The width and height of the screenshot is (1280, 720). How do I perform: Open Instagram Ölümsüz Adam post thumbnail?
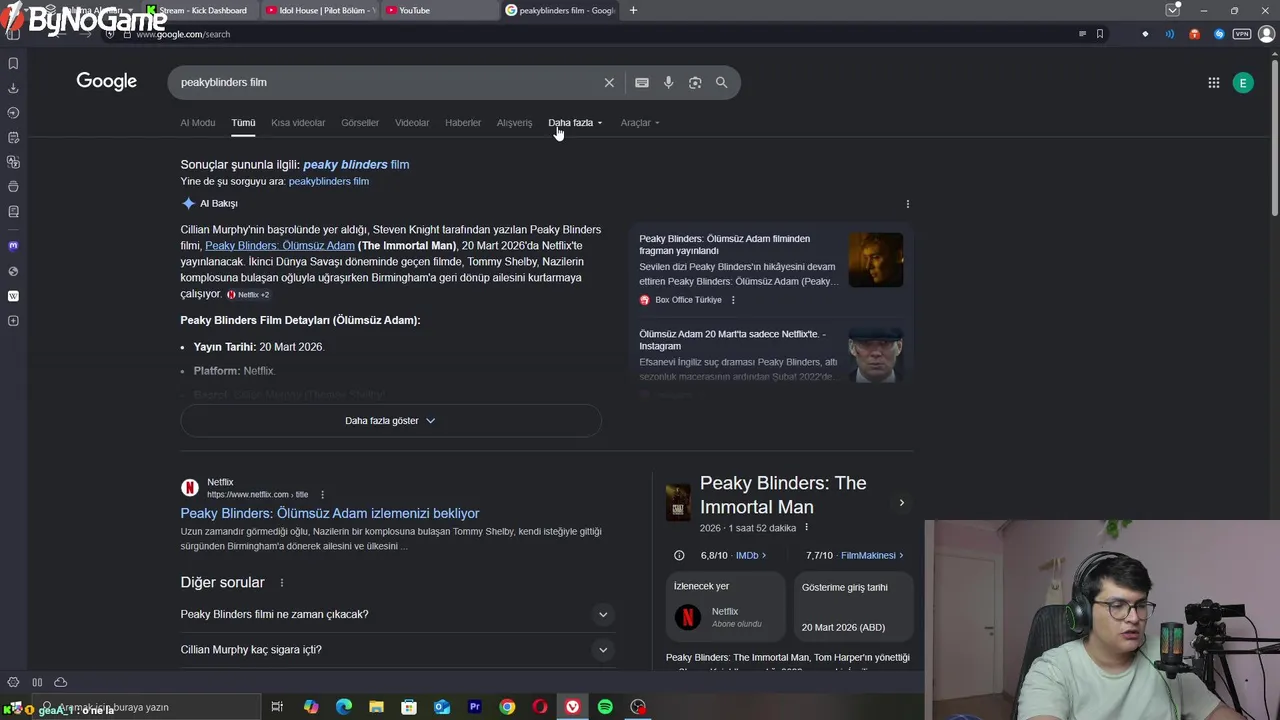876,355
